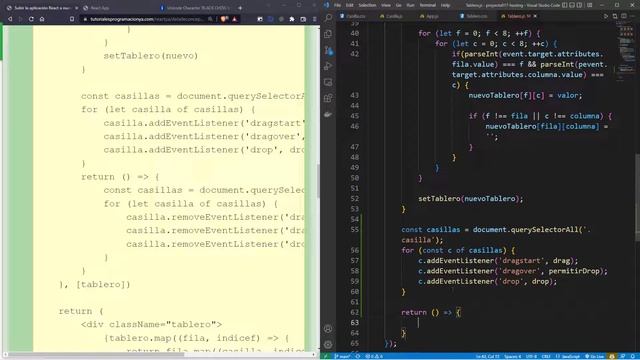Click VS Code editor vertical scrollbar

[x=638, y=198]
